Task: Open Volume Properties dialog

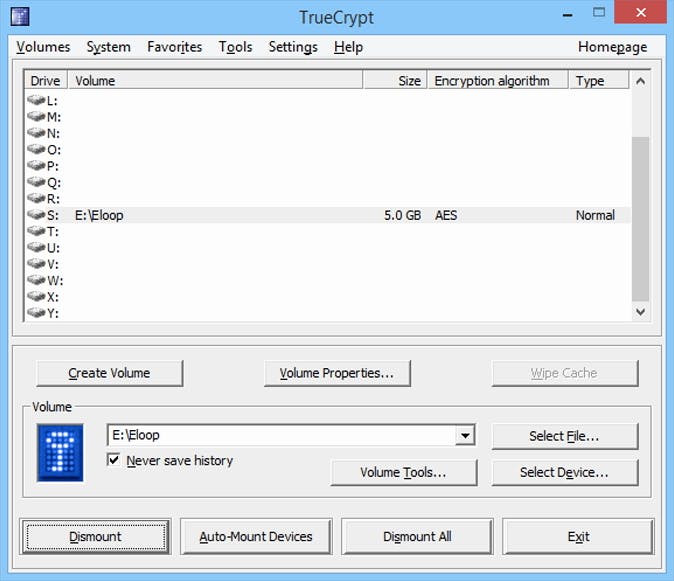Action: tap(337, 373)
